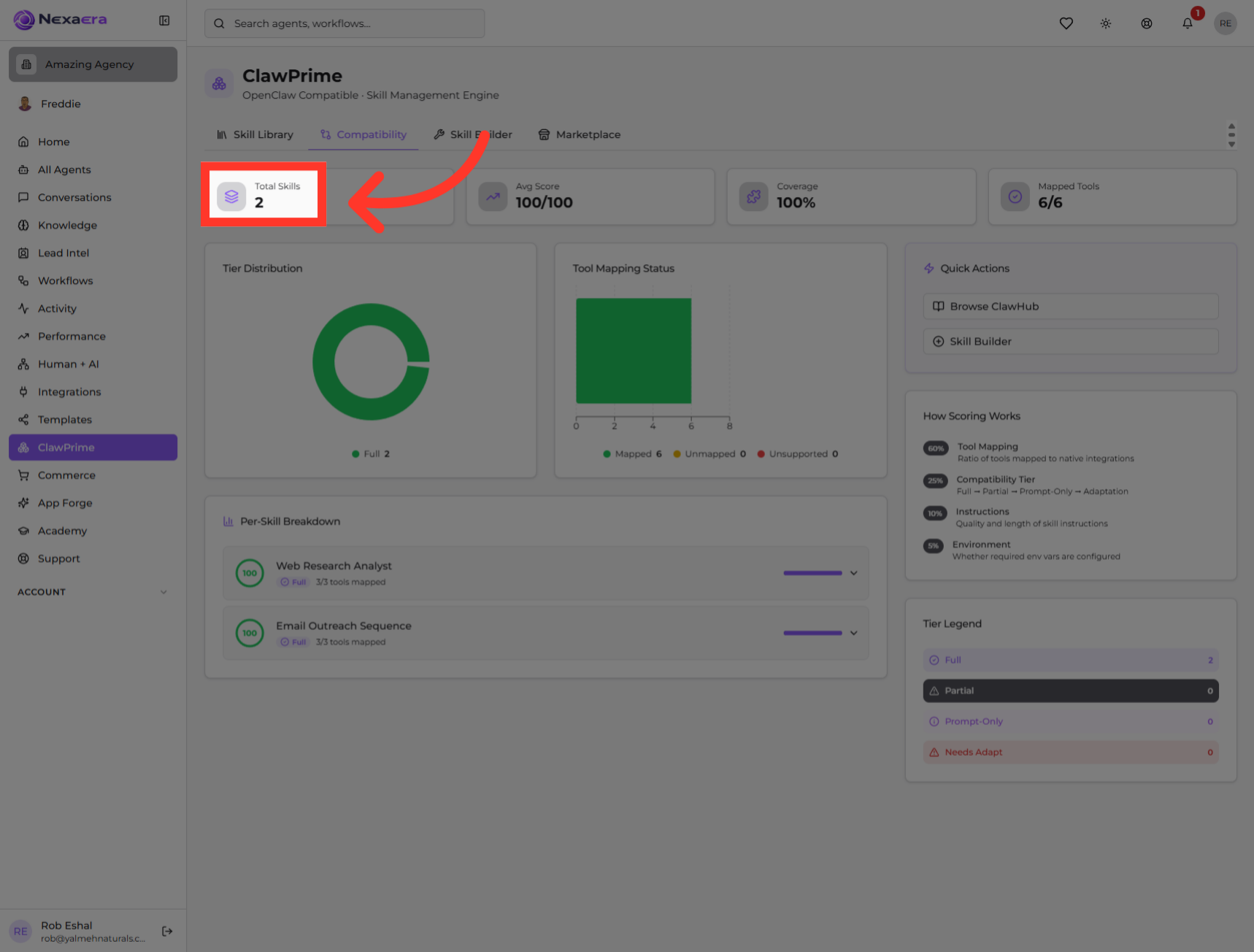Open Workflows in sidebar

93,280
